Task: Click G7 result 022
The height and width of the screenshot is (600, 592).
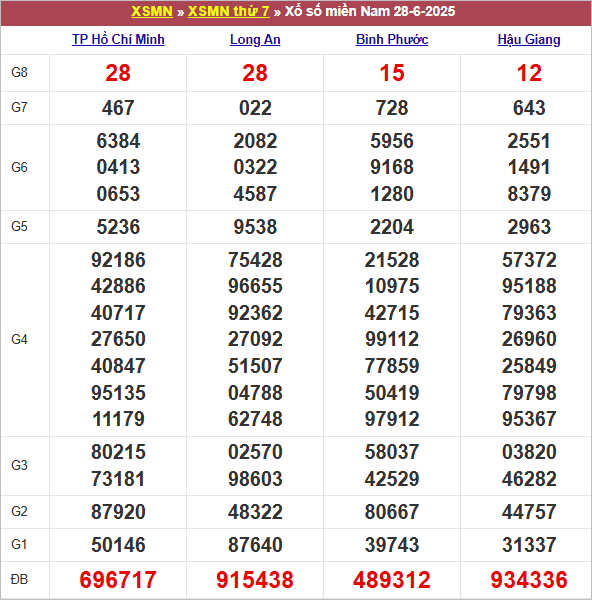Action: point(255,108)
